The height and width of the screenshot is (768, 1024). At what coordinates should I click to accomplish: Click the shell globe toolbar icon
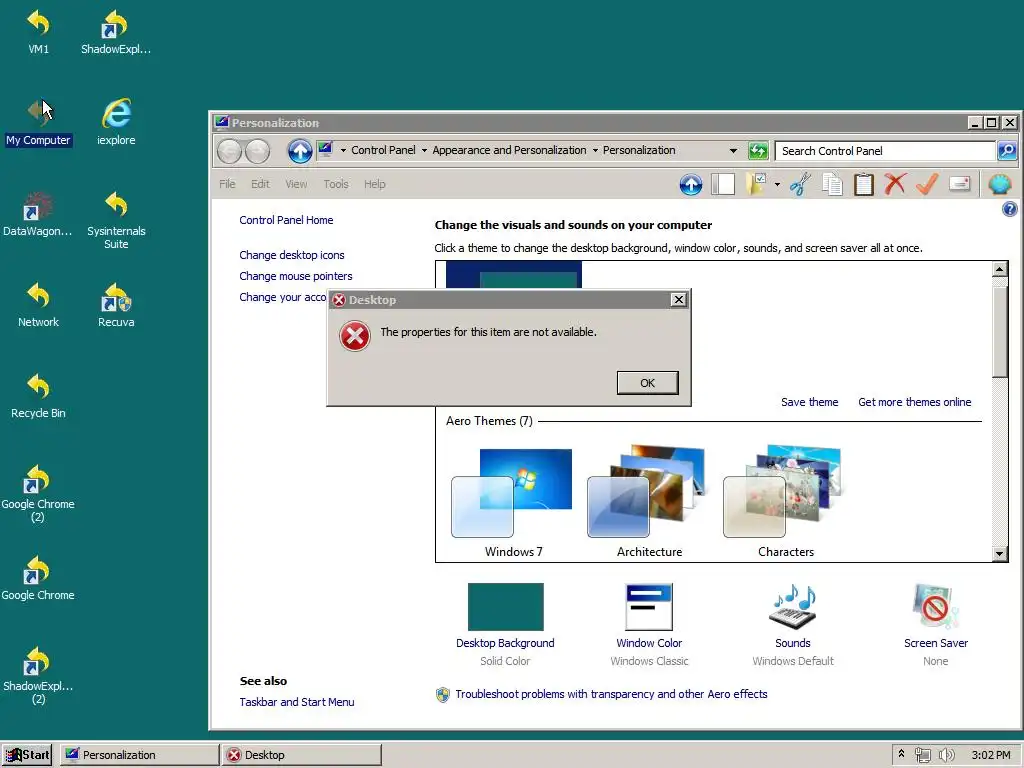click(1000, 184)
